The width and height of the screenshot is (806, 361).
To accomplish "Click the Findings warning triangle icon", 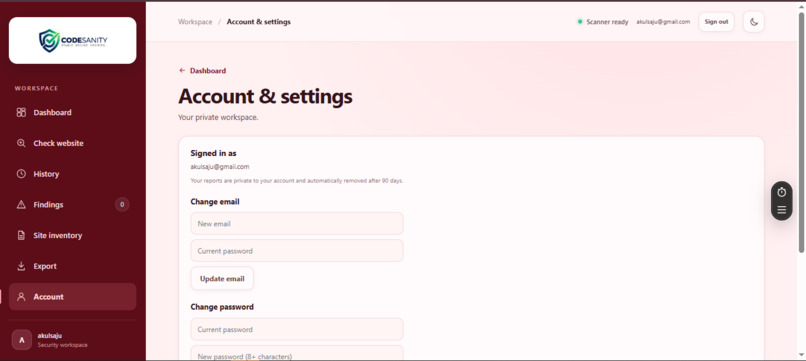I will click(x=21, y=205).
